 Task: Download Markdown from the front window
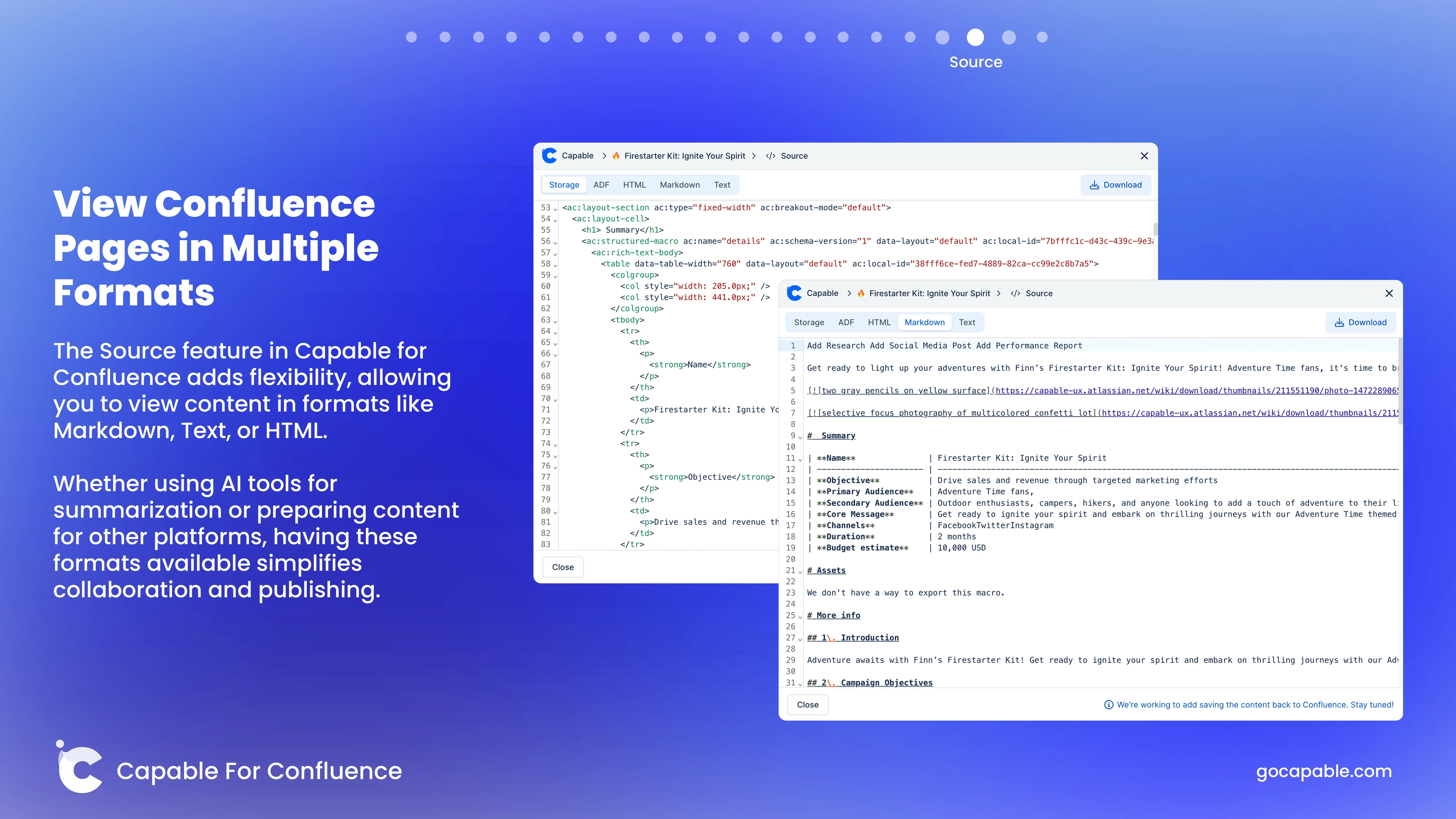click(x=1360, y=322)
